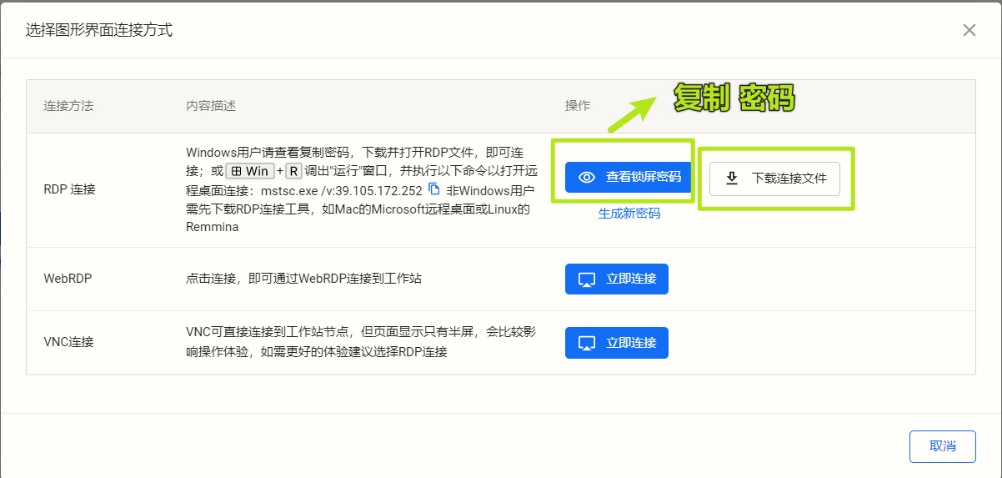Viewport: 1002px width, 478px height.
Task: Select the WebRDP row label
Action: [x=68, y=279]
